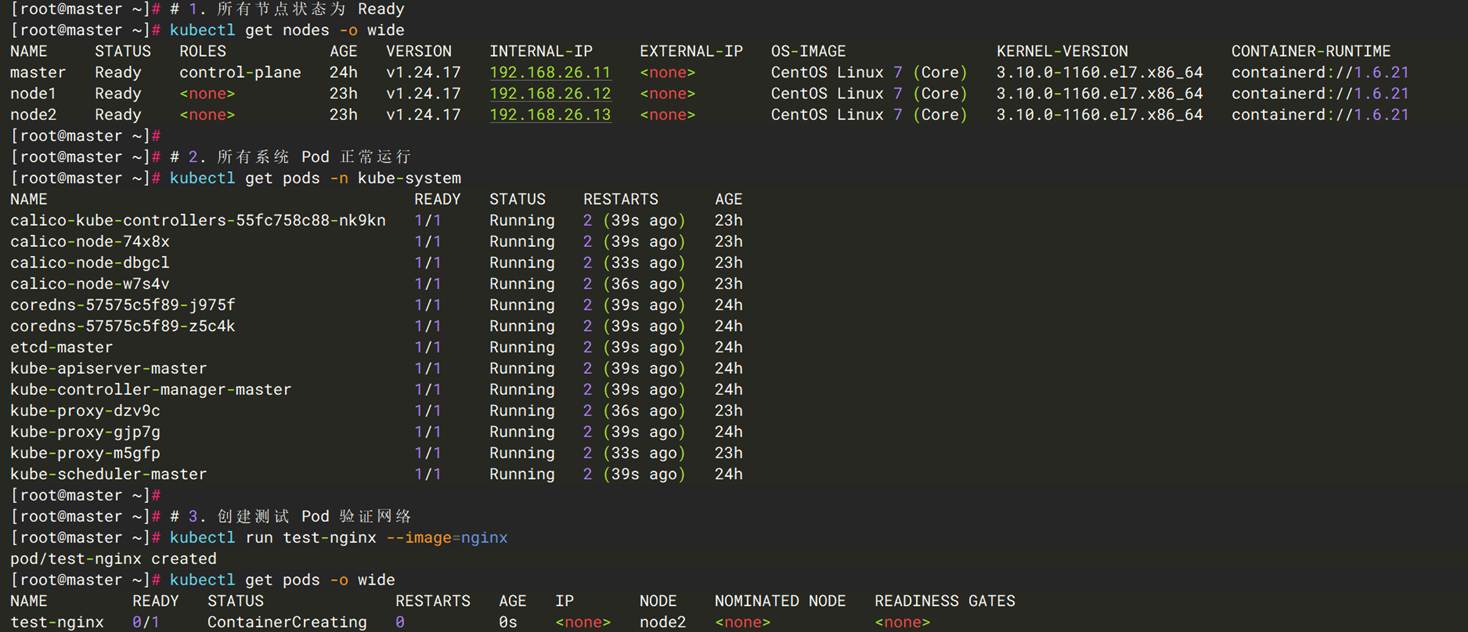Viewport: 1468px width, 632px height.
Task: Click containerd://1.6.21 in master row
Action: click(x=1320, y=72)
